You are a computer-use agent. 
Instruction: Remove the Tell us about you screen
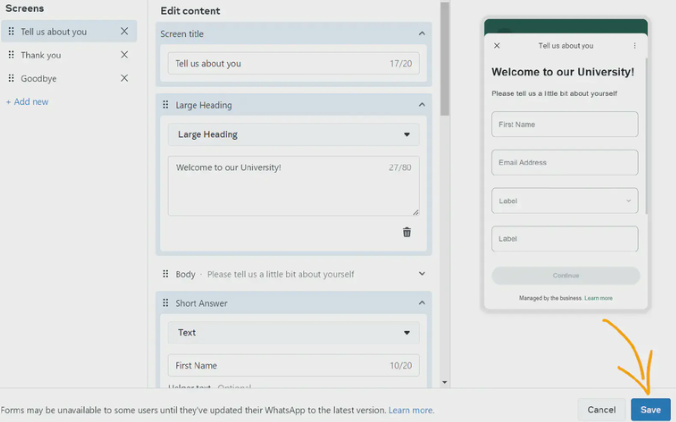(124, 31)
